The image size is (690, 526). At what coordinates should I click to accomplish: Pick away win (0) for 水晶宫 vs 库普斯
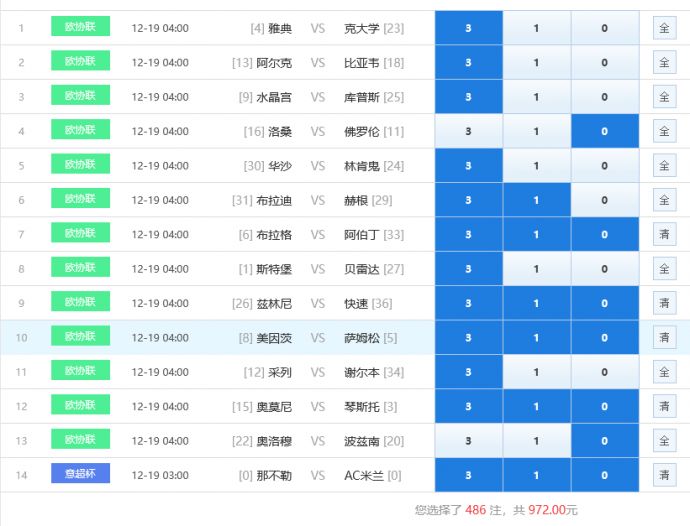tap(604, 97)
